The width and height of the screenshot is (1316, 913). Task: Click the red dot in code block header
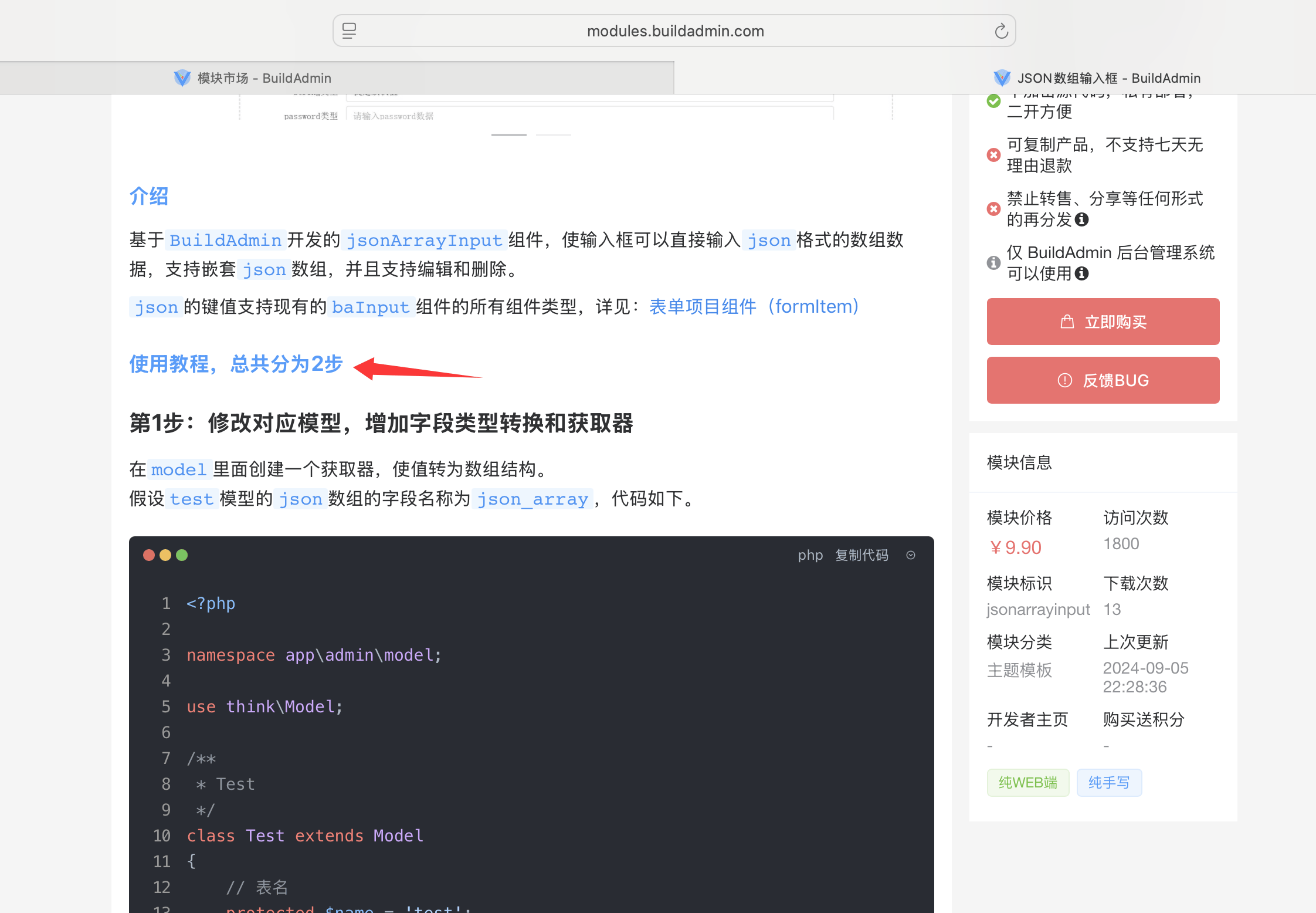(x=149, y=555)
